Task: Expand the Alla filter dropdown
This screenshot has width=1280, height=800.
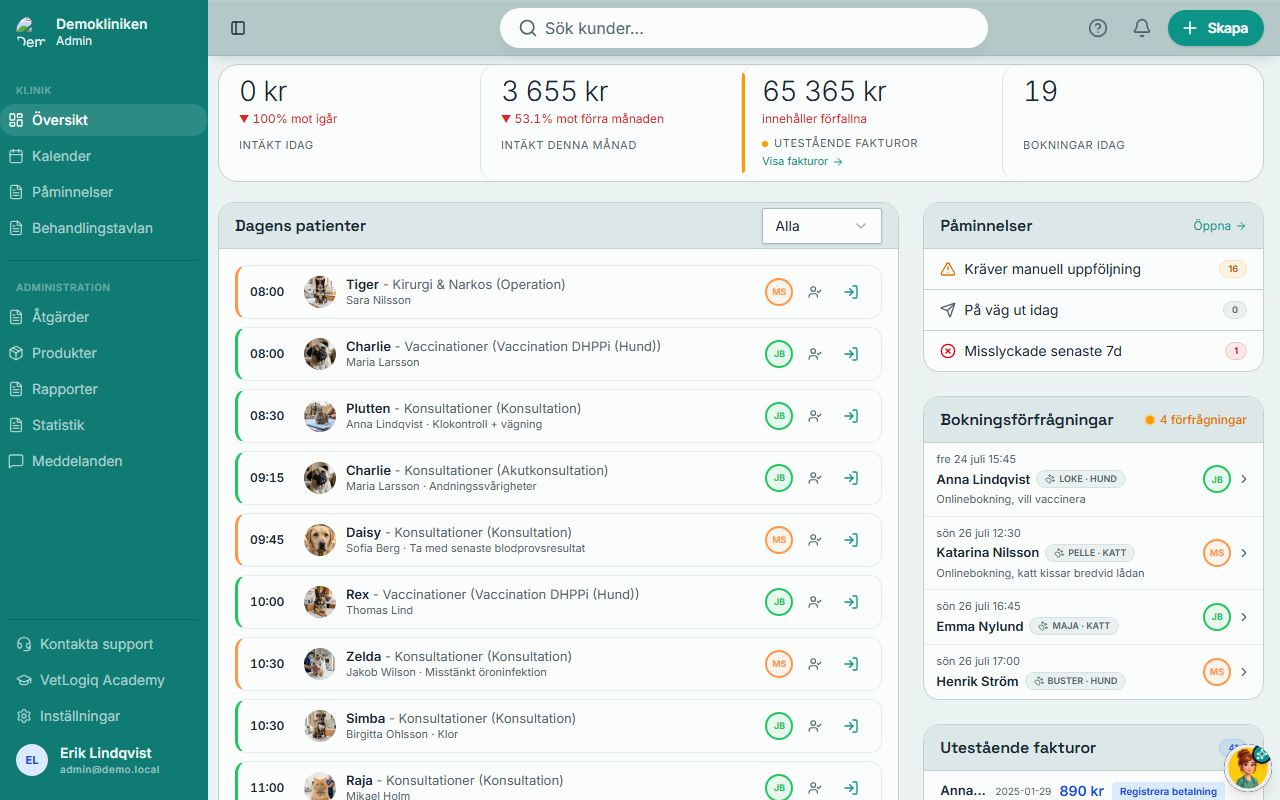Action: pyautogui.click(x=822, y=226)
